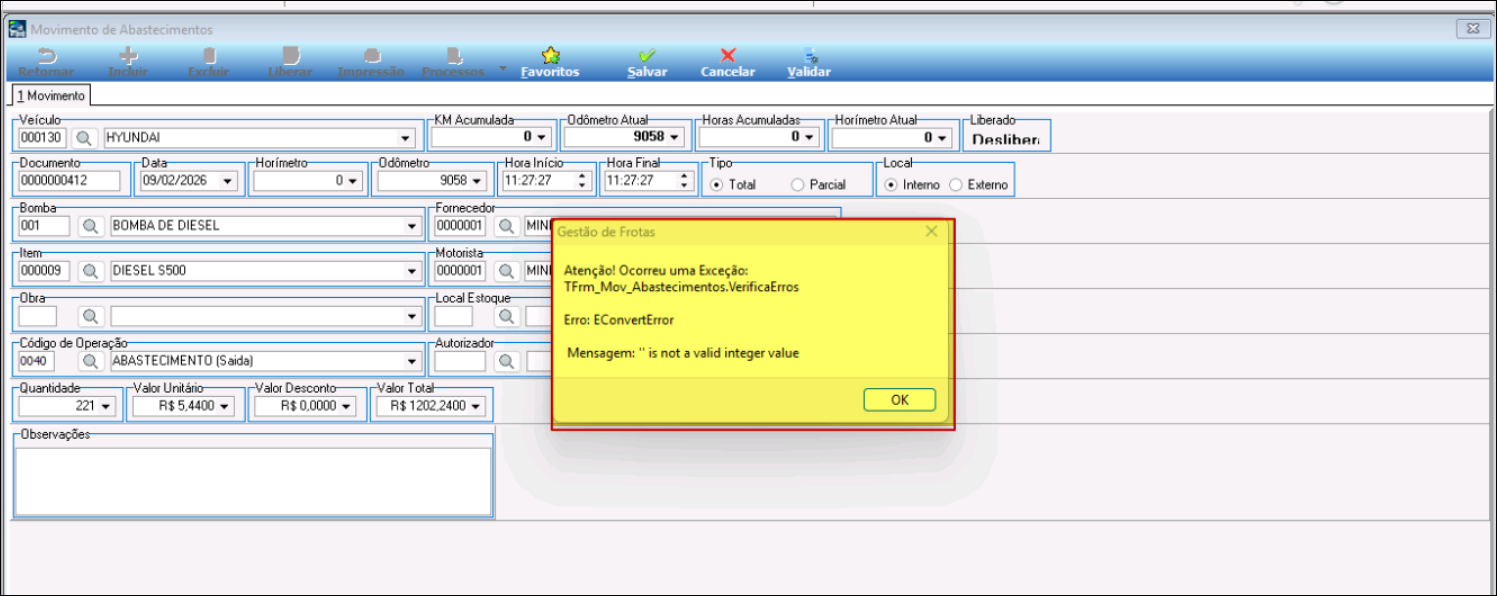Choose the Total tipo radio button

[716, 185]
